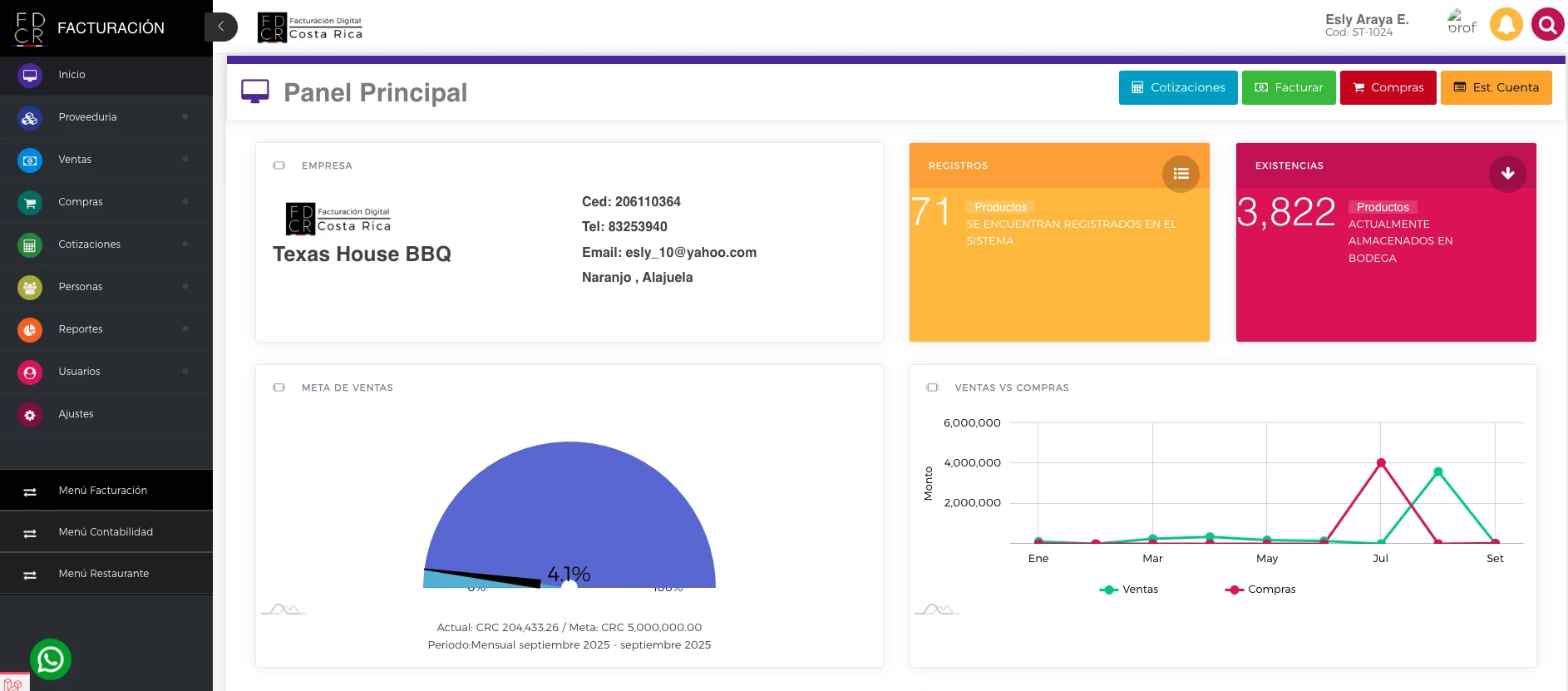Open the Est. Cuenta button

coord(1496,87)
